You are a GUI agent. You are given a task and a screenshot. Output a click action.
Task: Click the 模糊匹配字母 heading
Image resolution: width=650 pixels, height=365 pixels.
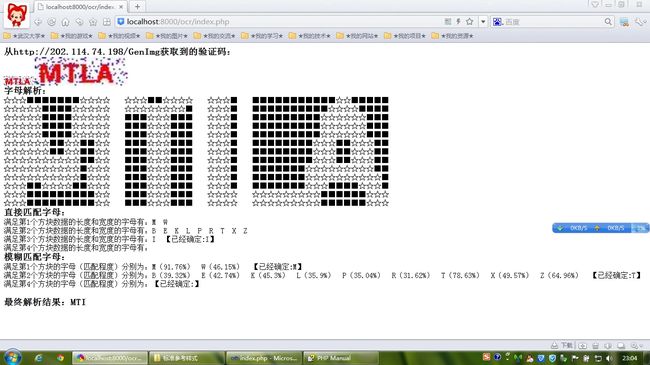(34, 257)
